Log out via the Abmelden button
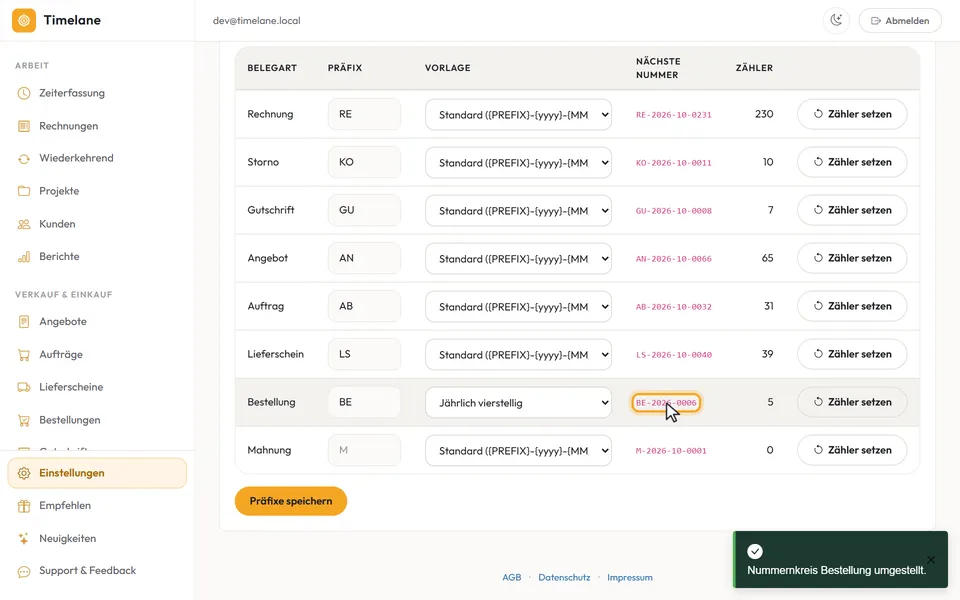 [x=900, y=21]
